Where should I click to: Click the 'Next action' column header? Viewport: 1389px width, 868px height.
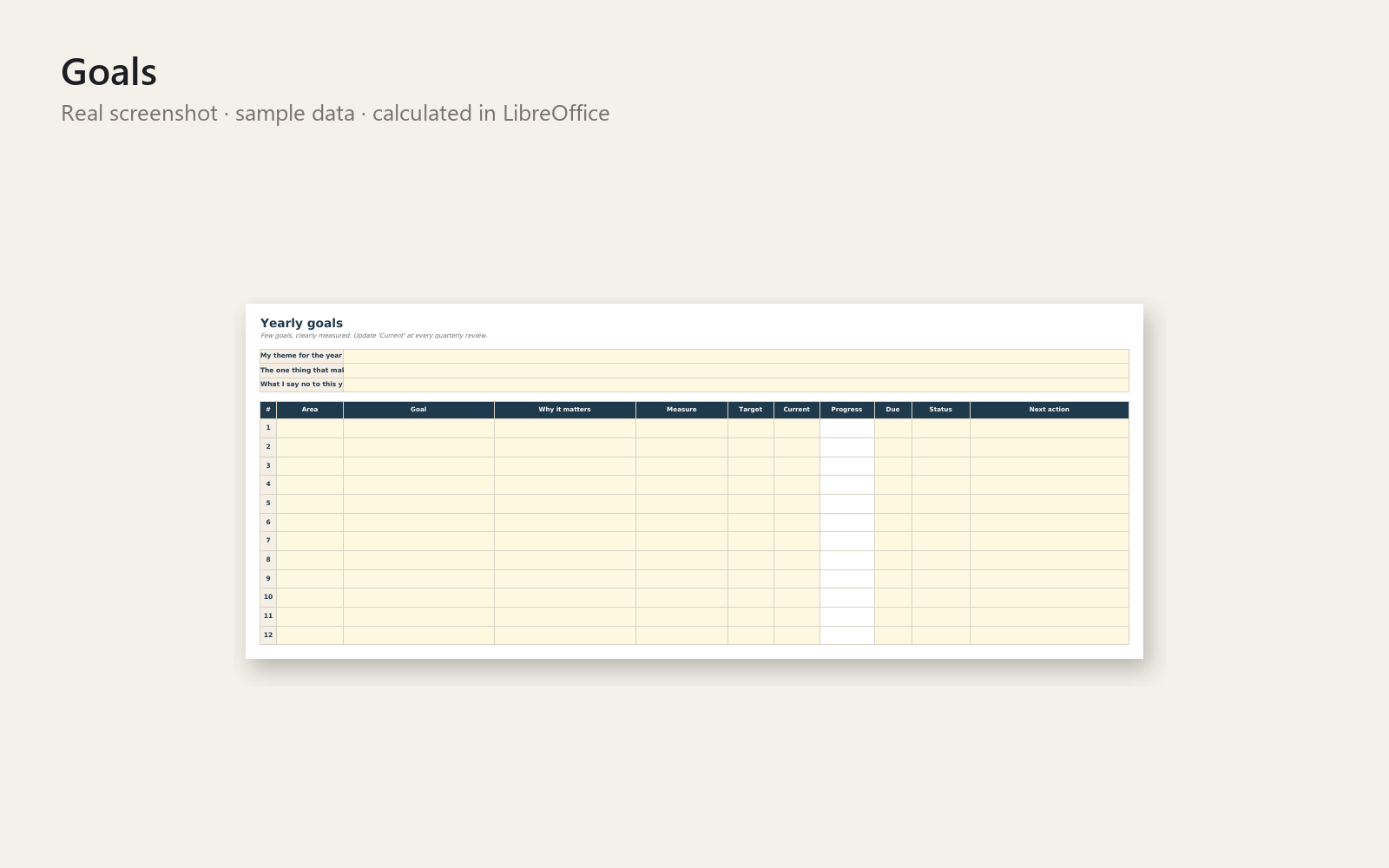[1050, 410]
